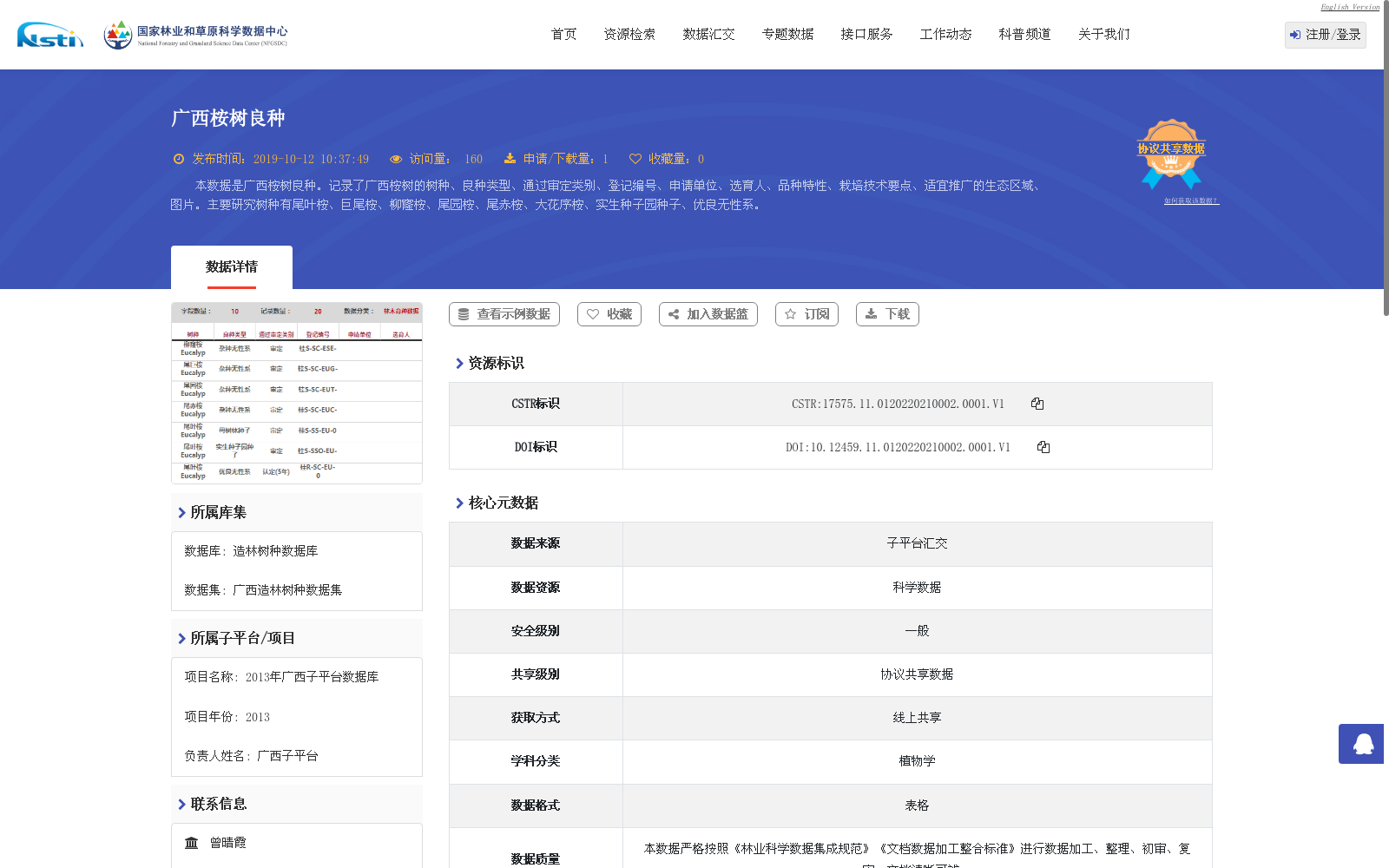Viewport: 1389px width, 868px height.
Task: Click the DOI value text
Action: point(898,447)
